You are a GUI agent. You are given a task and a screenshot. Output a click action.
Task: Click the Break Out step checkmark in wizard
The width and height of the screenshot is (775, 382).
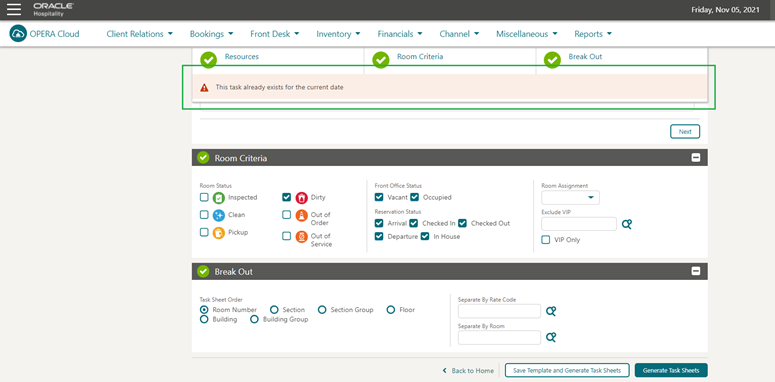coord(552,60)
